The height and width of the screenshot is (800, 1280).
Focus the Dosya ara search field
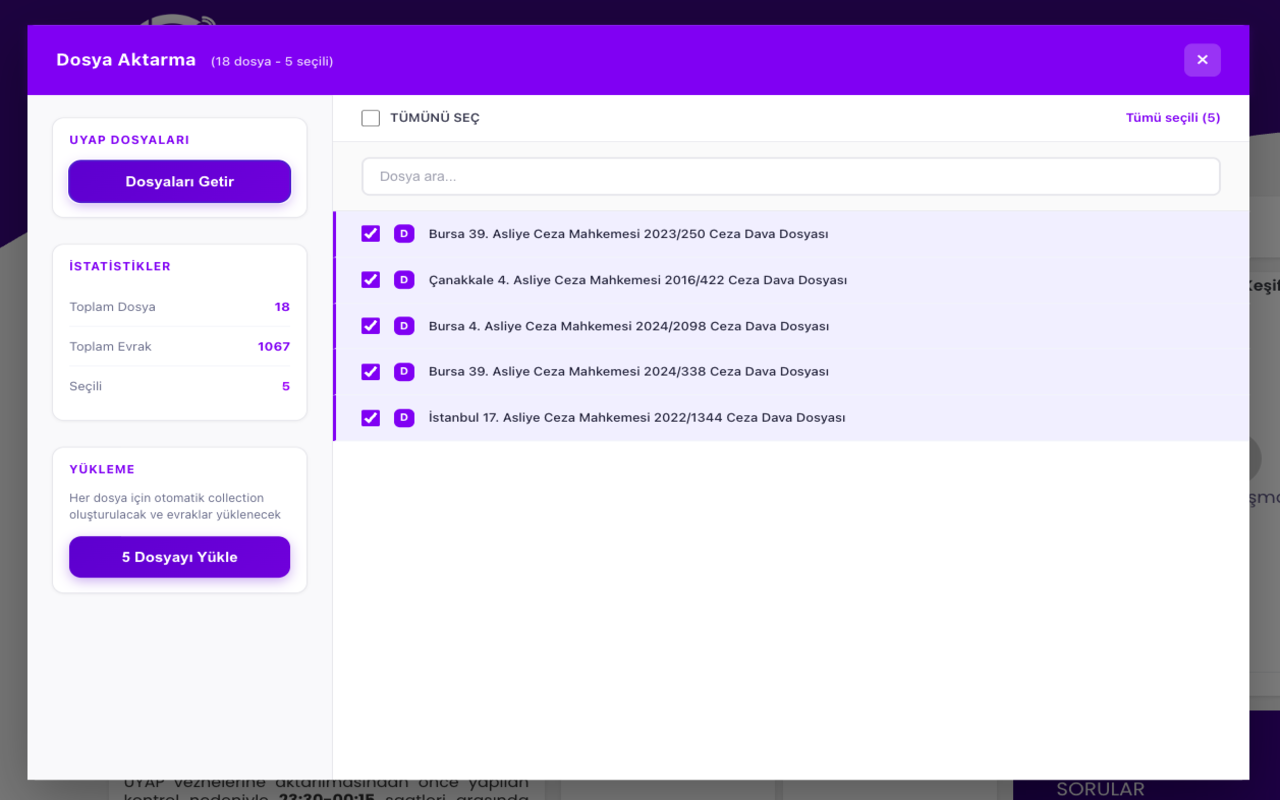790,177
